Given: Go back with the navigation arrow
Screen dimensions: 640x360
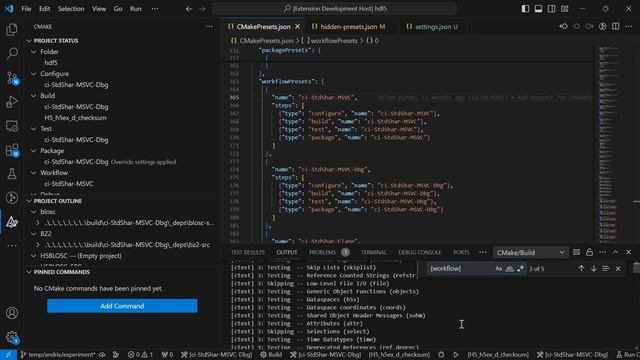Looking at the screenshot, I should coord(189,9).
